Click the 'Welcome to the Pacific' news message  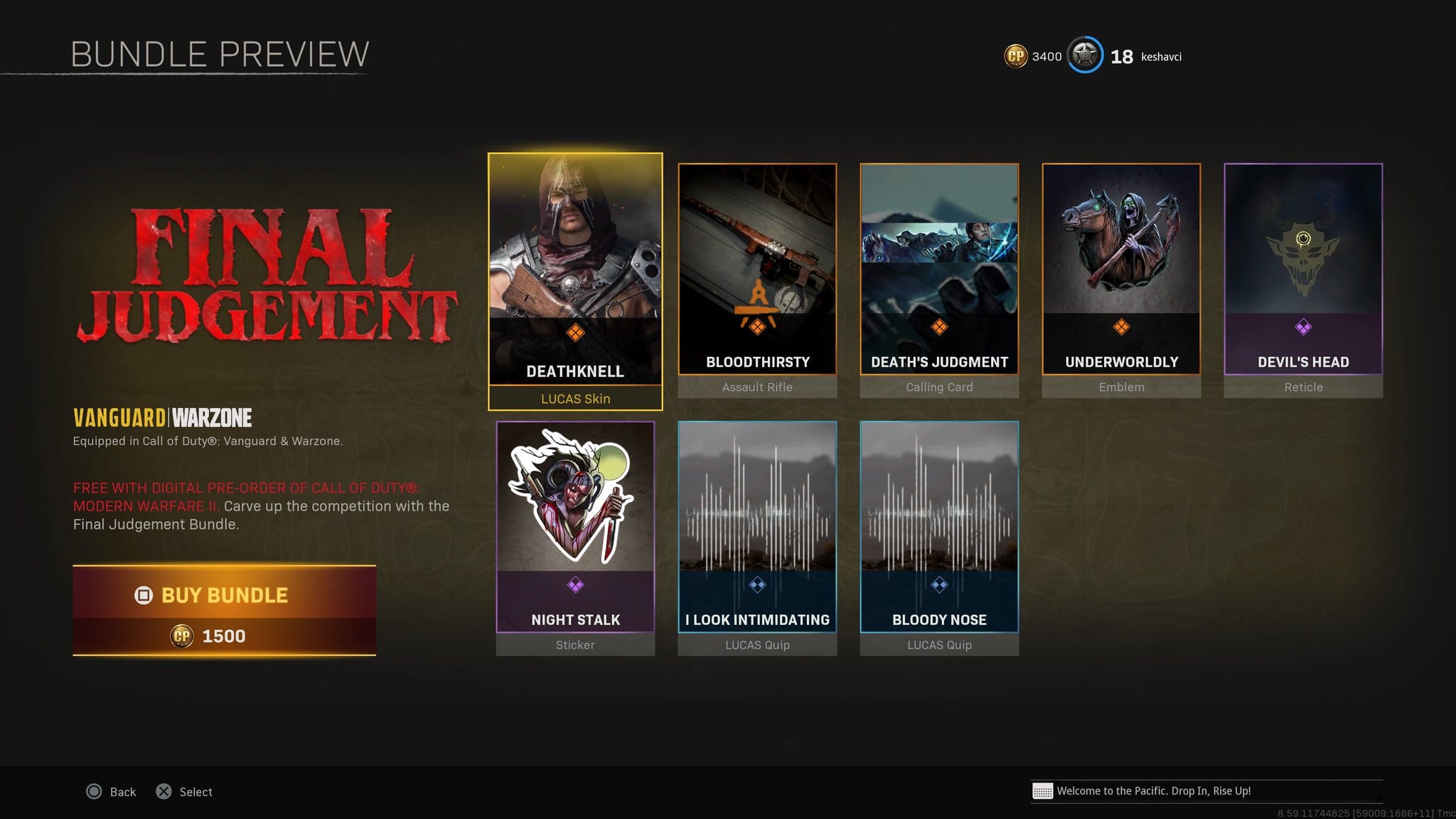pos(1153,791)
